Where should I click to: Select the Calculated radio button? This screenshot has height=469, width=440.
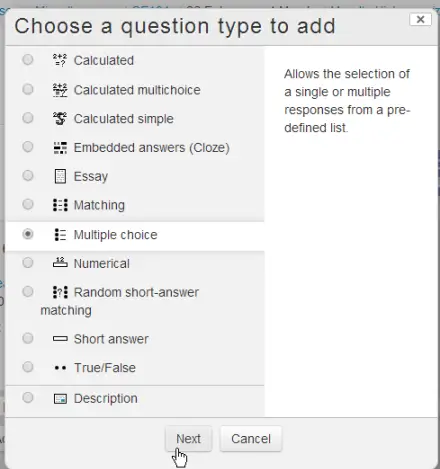(x=28, y=60)
